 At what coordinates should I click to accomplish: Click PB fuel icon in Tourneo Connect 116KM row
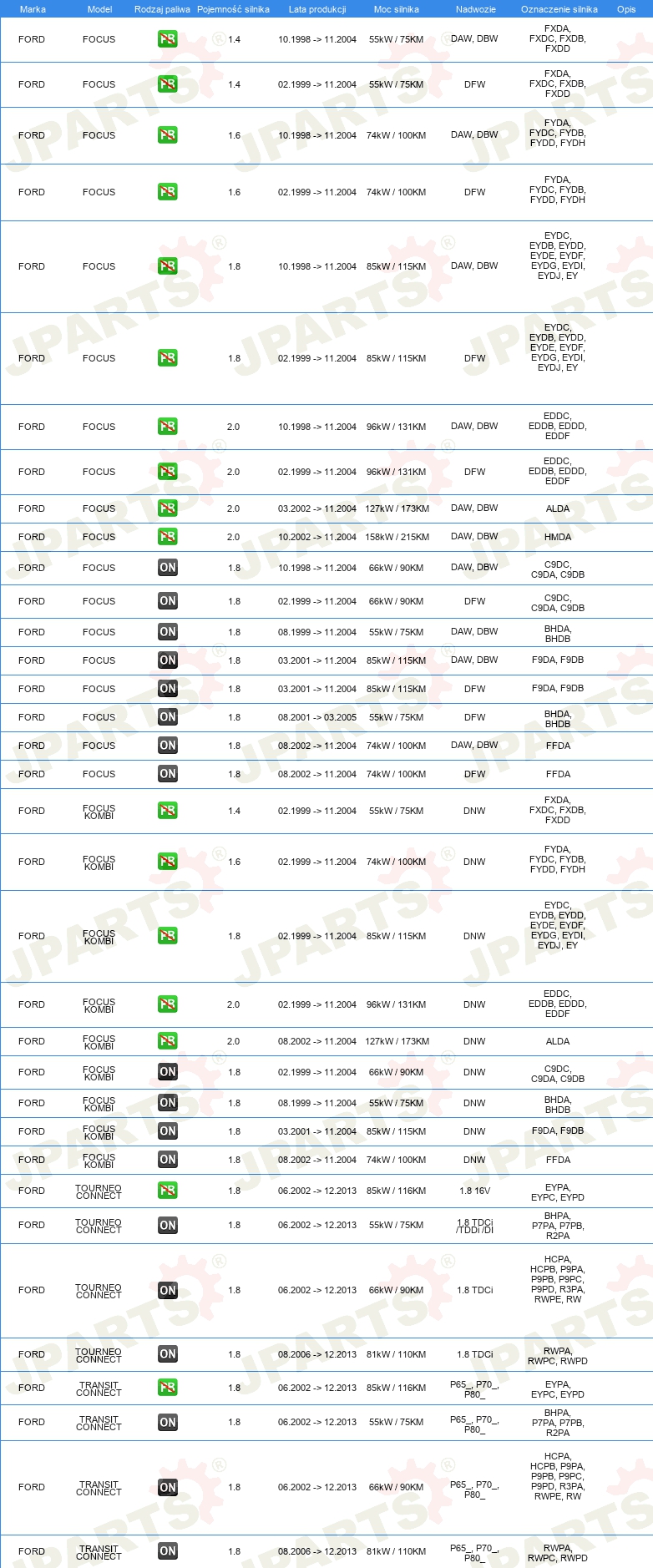pyautogui.click(x=168, y=1191)
